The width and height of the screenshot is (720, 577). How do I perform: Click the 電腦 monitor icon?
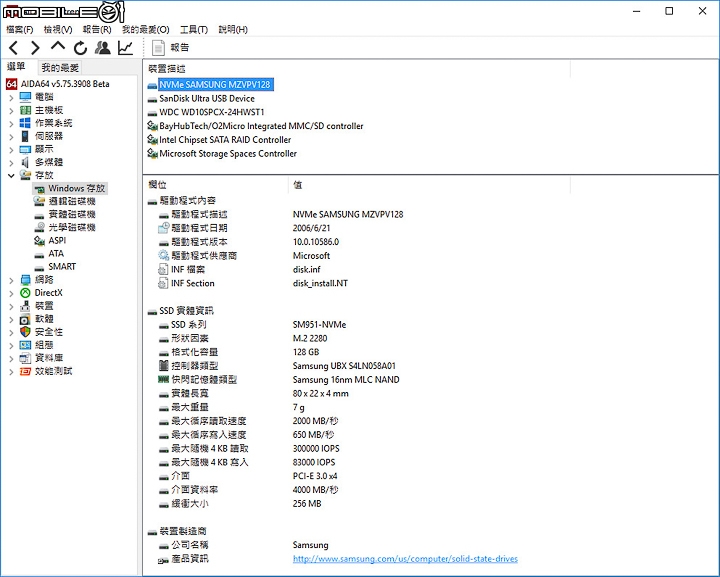(x=25, y=97)
